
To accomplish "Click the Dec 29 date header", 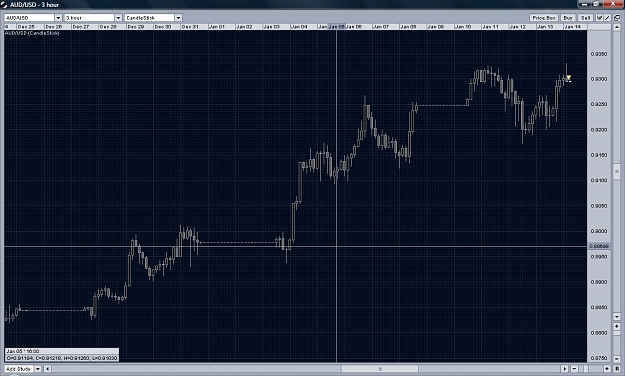I will [x=136, y=27].
